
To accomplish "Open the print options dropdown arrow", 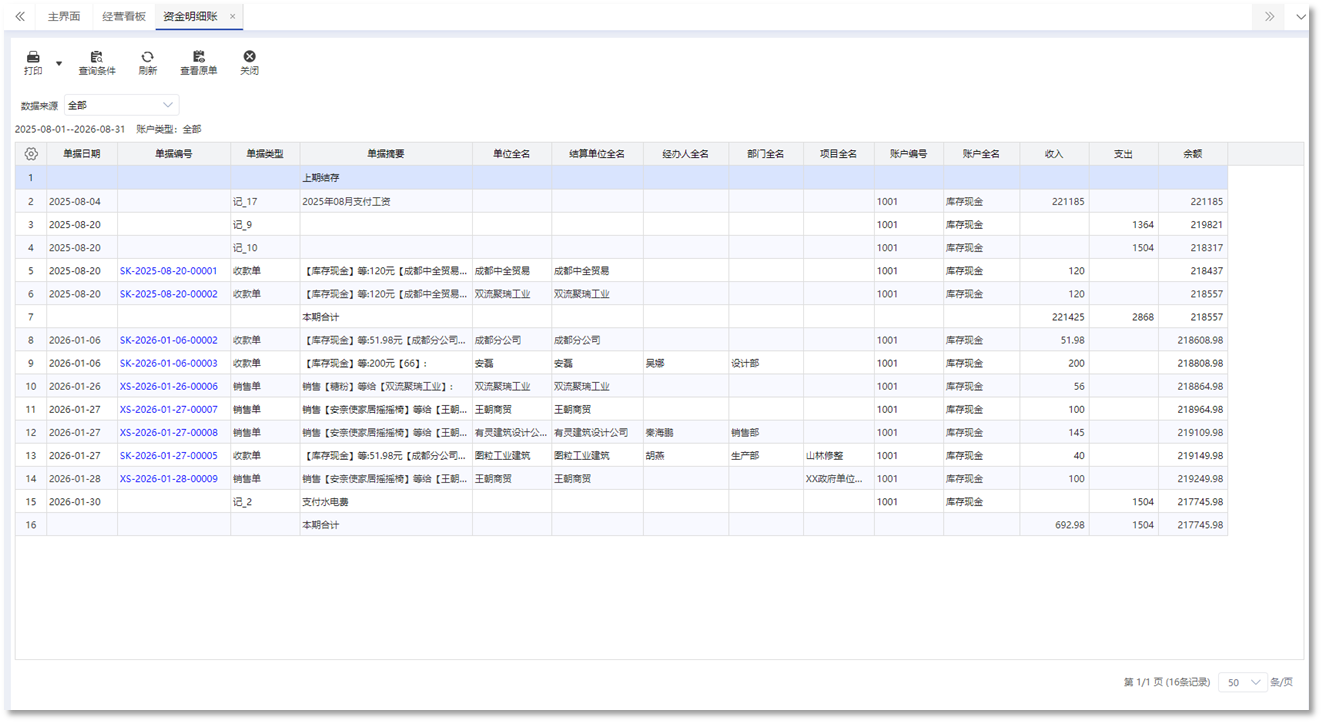I will point(59,63).
